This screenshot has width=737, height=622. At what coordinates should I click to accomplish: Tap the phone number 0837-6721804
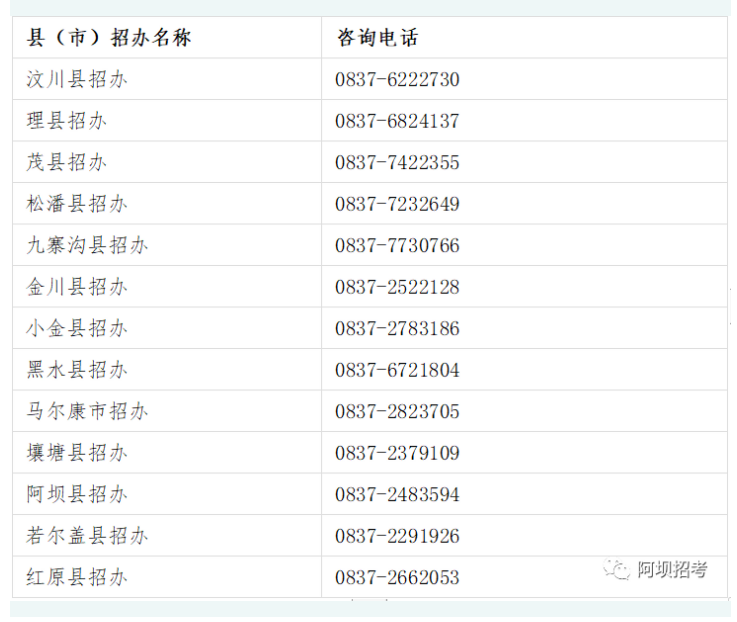pos(397,370)
